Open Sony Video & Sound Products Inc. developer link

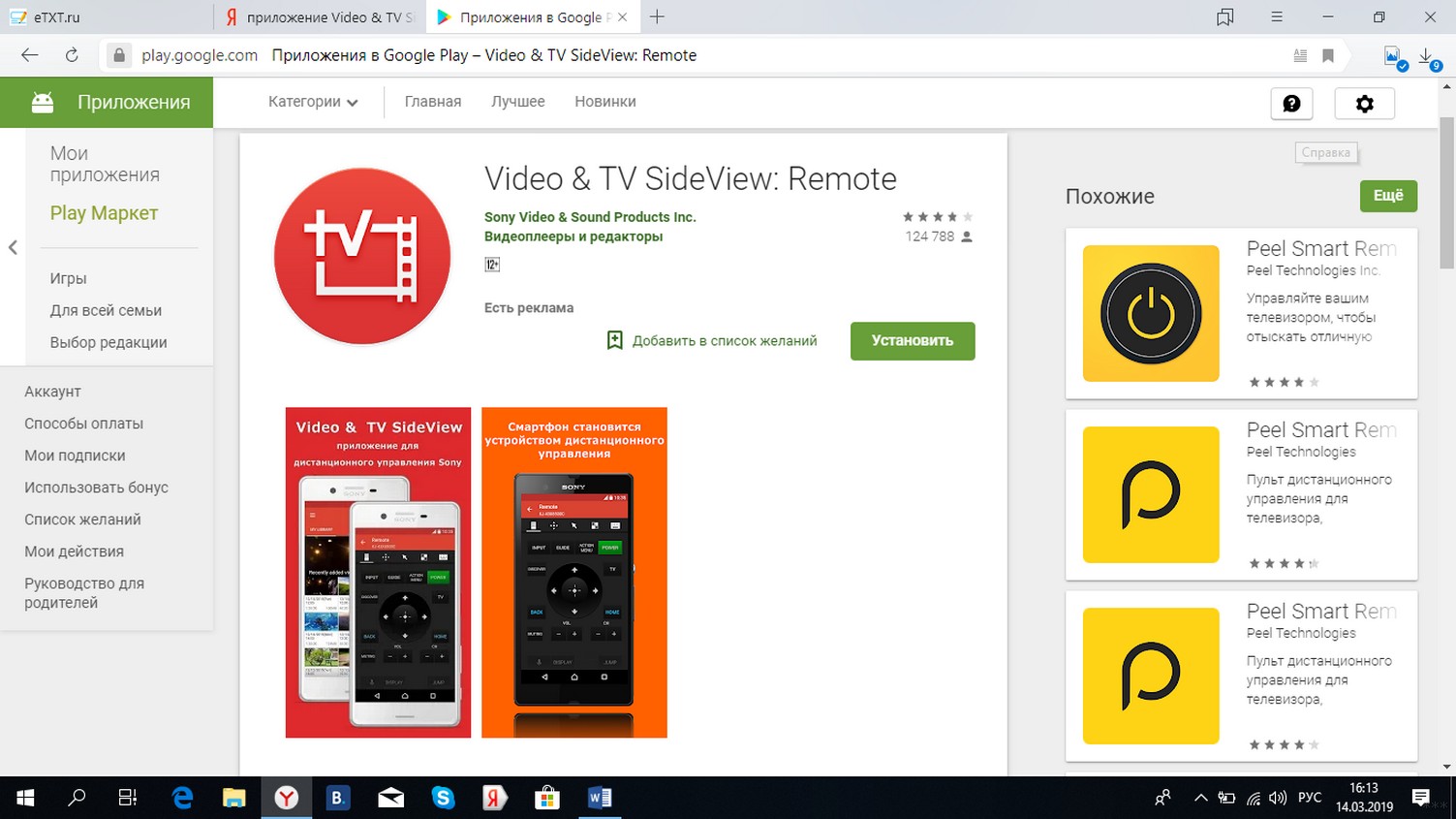tap(590, 217)
